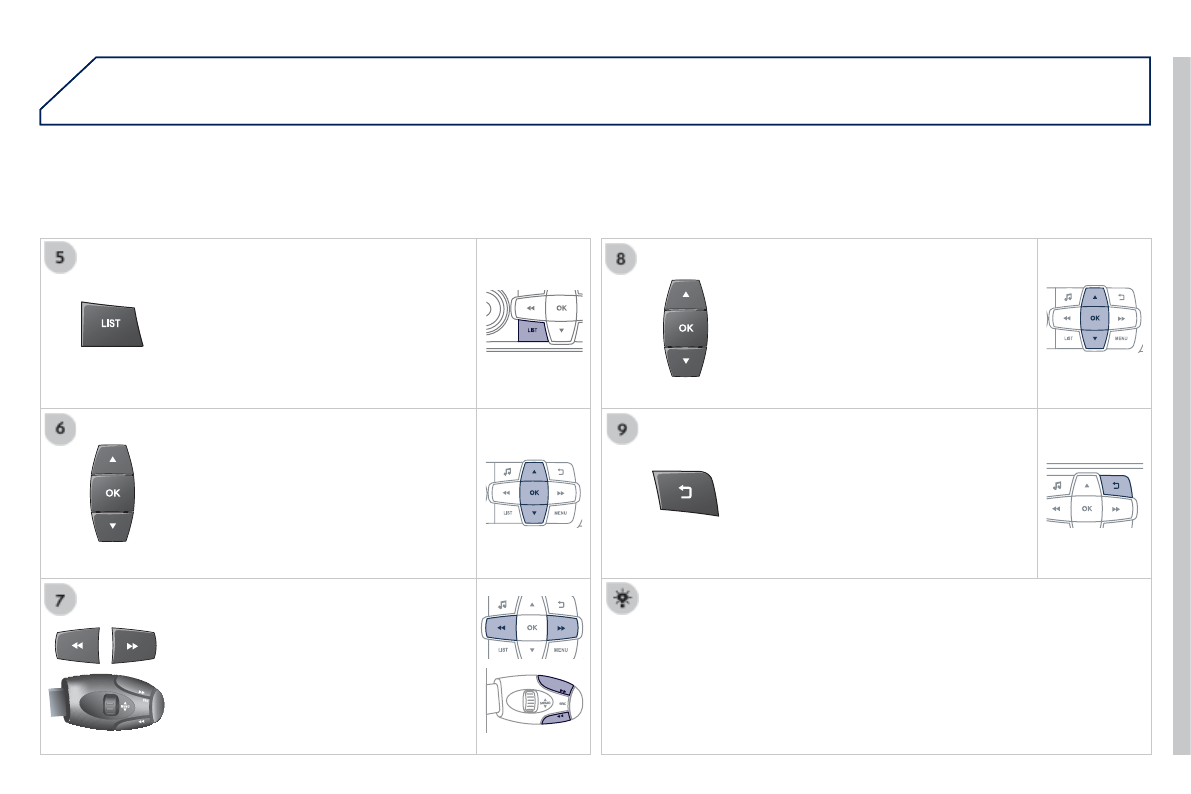Click the music note key in step 6's diagram
The width and height of the screenshot is (1191, 794).
point(508,471)
